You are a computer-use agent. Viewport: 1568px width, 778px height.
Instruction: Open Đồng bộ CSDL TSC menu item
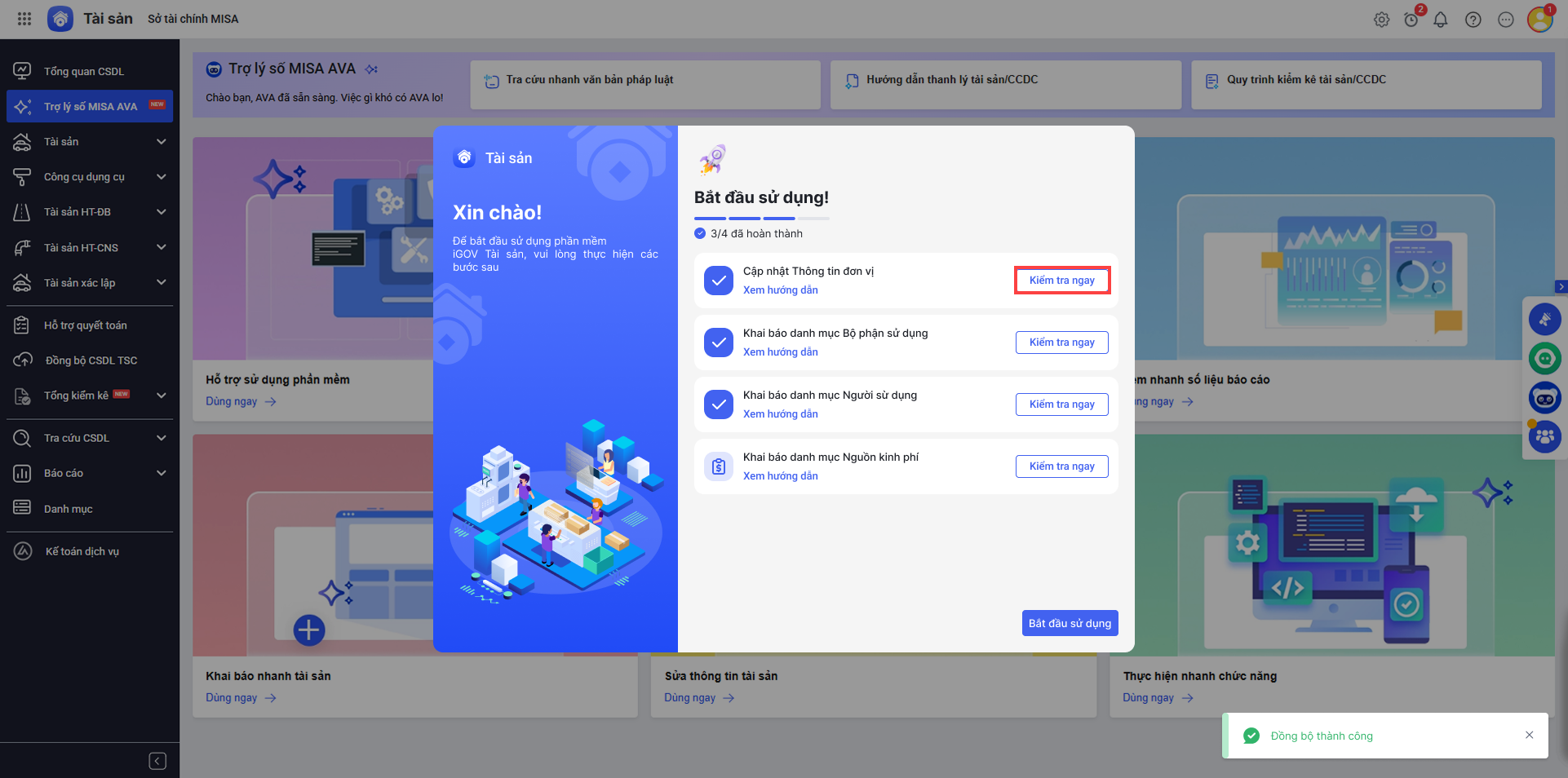(90, 360)
